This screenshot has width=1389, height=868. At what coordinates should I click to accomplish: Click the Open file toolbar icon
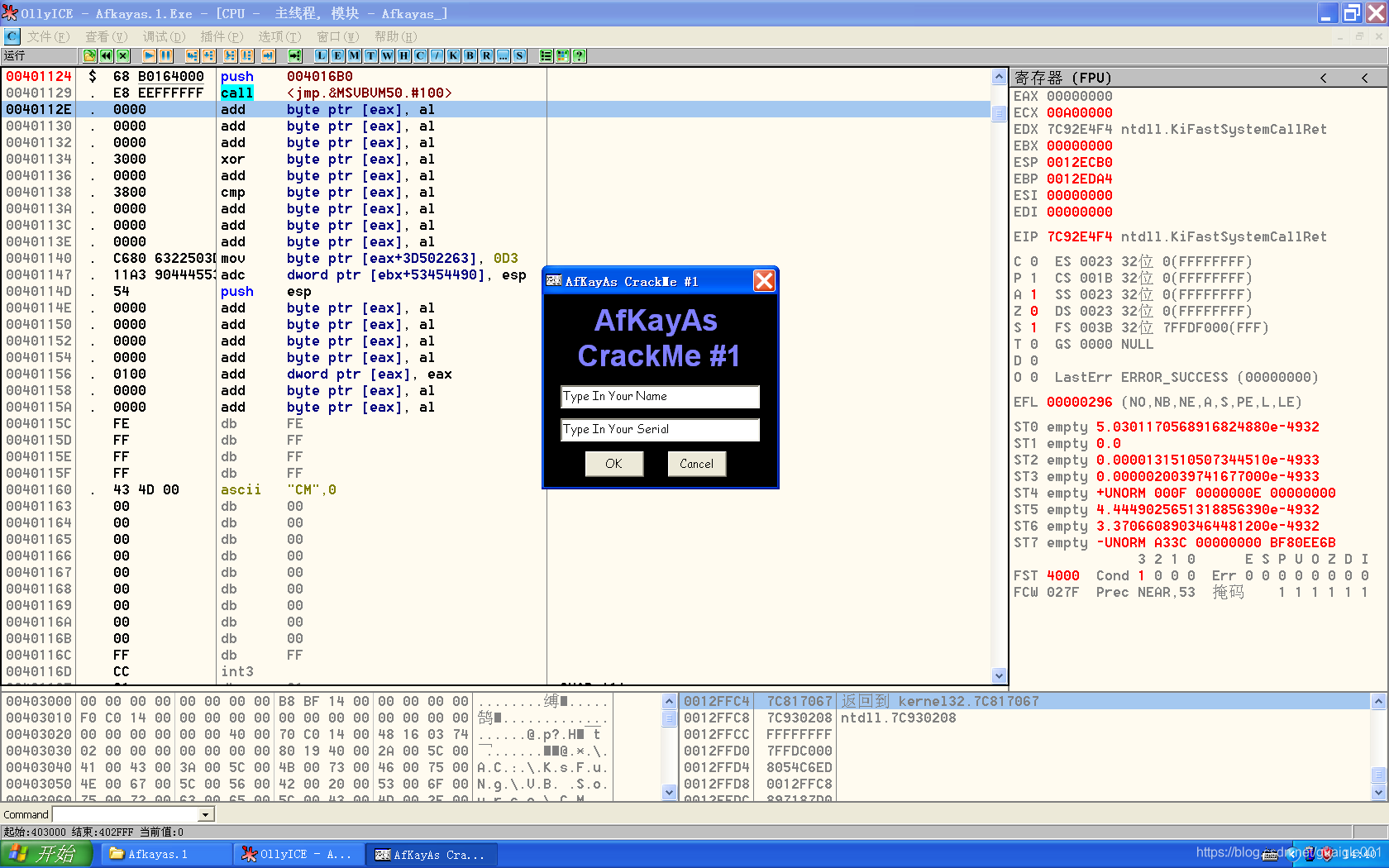(90, 55)
